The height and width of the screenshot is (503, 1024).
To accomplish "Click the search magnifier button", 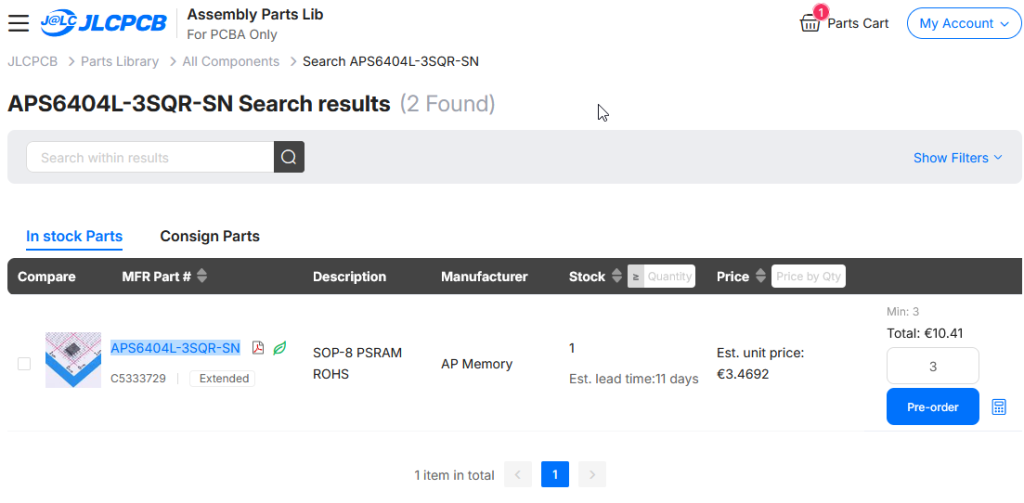I will pyautogui.click(x=289, y=157).
